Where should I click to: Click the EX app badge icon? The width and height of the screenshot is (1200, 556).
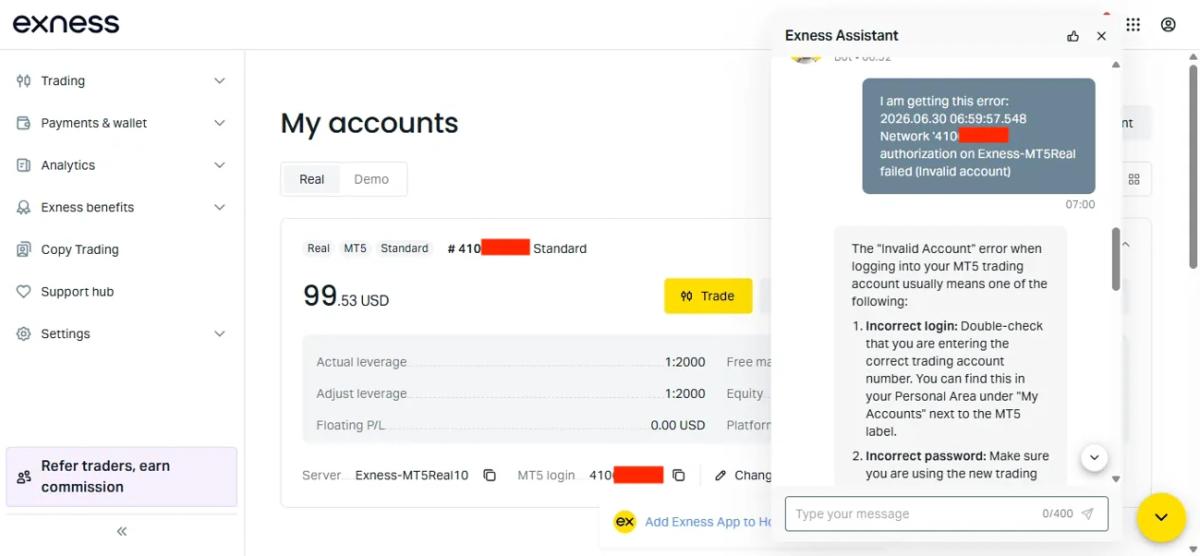(x=625, y=521)
